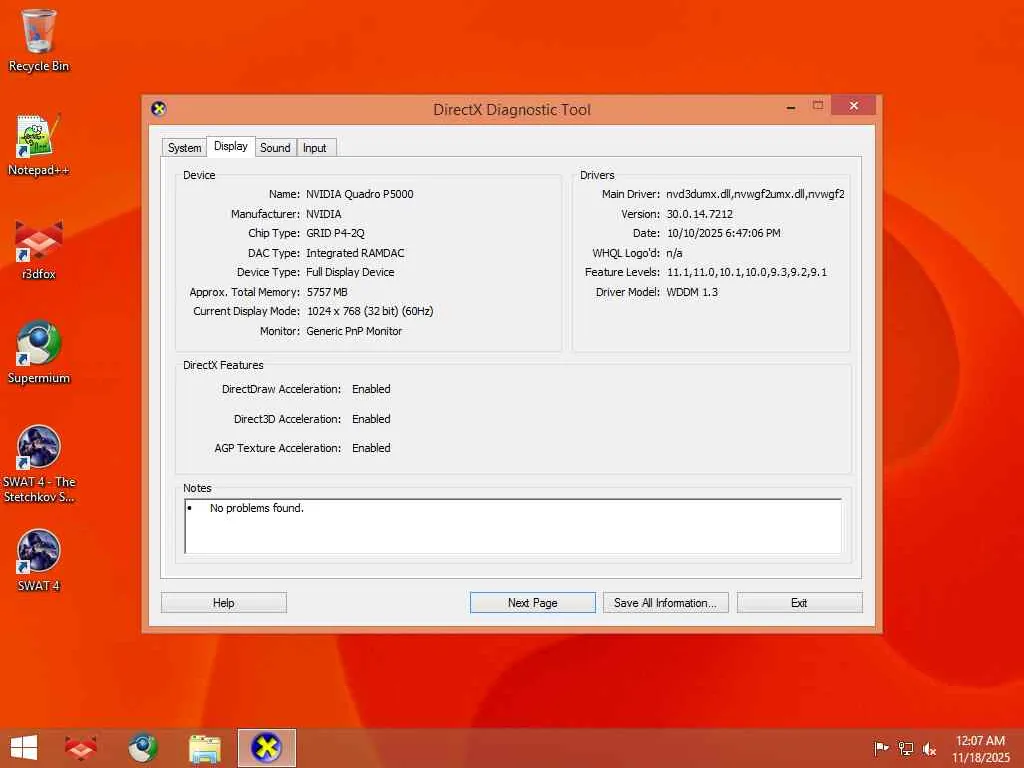Open the network tray icon

coord(905,748)
